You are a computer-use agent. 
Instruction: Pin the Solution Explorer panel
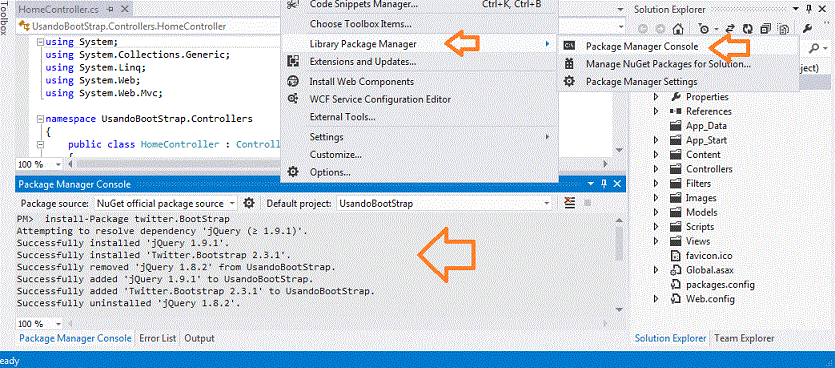click(809, 10)
